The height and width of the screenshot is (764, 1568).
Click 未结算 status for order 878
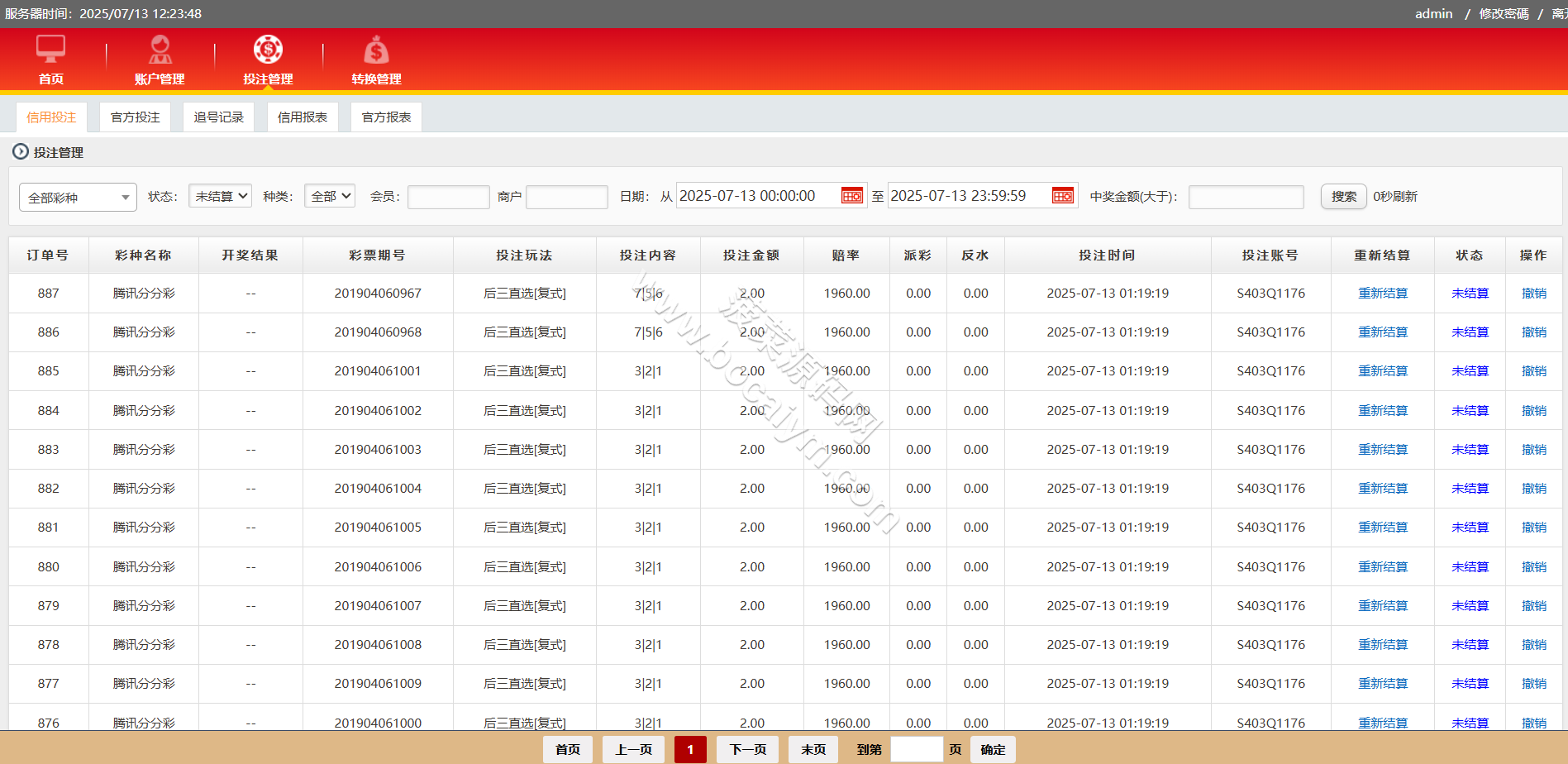click(1470, 645)
